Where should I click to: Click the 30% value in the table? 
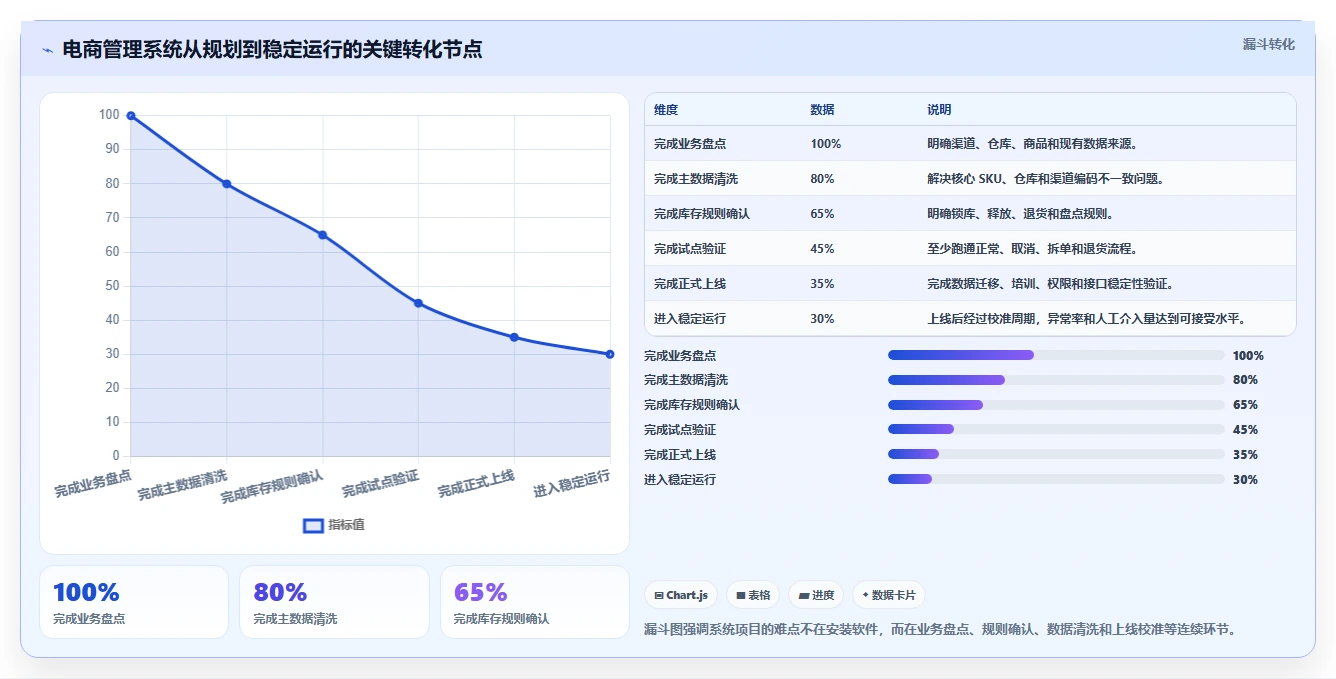click(x=822, y=319)
